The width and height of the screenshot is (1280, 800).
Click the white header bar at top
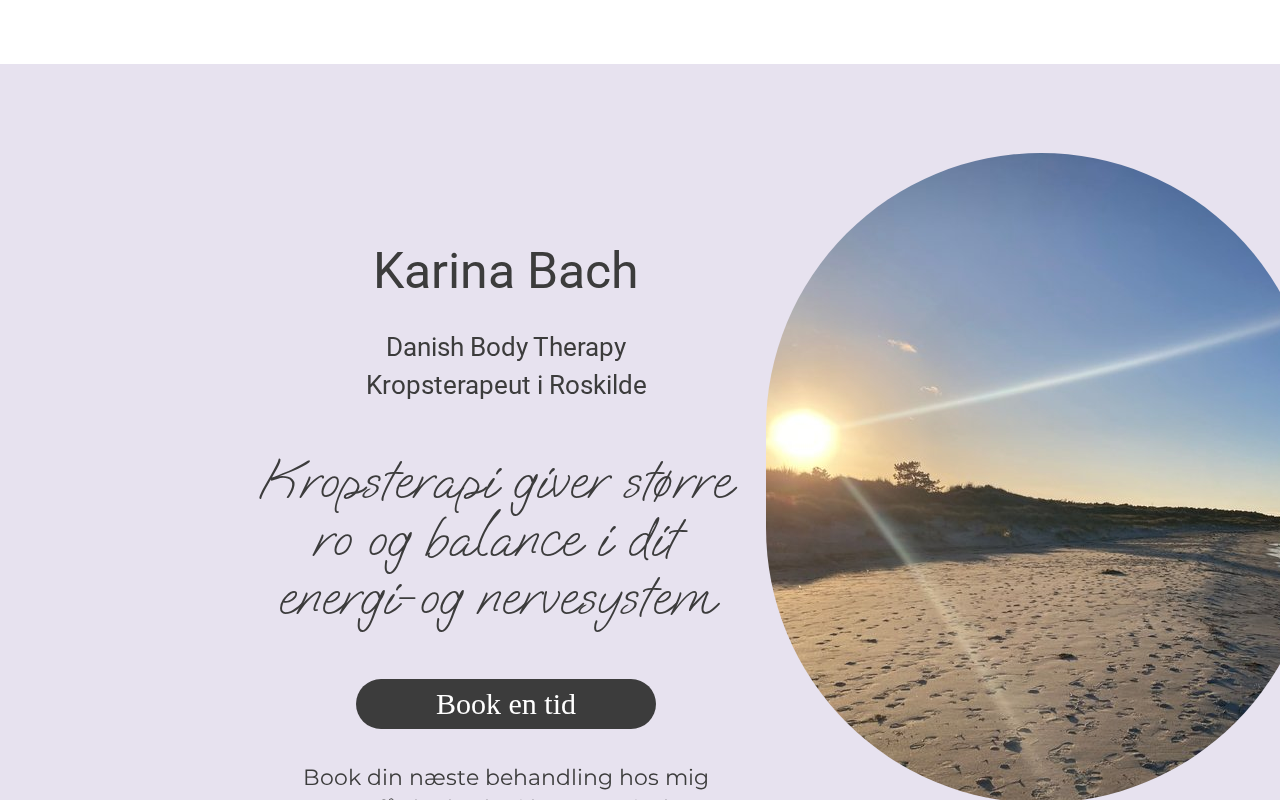640,32
